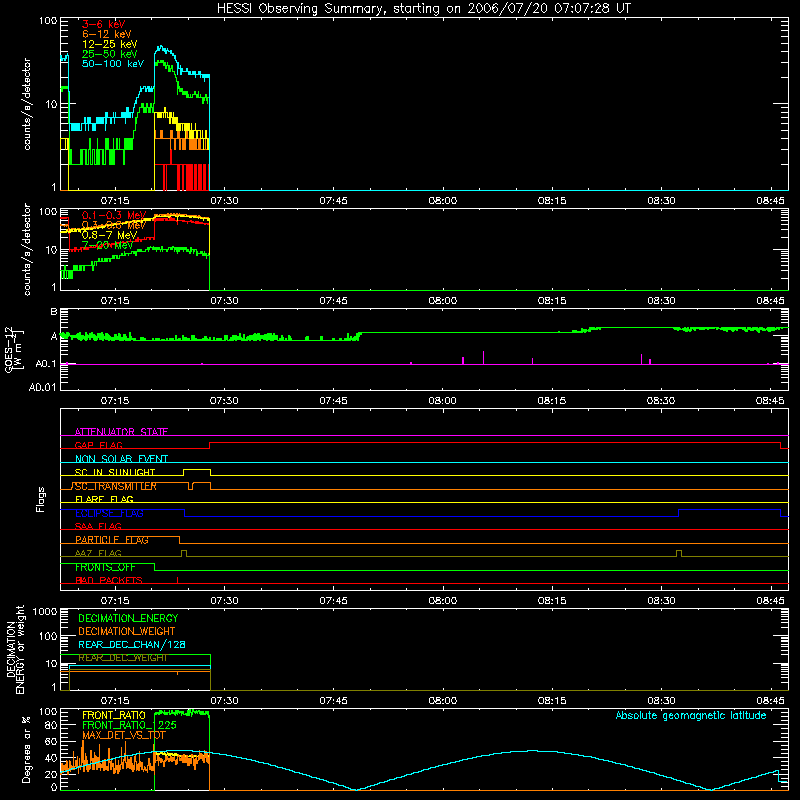800x800 pixels.
Task: Click the 'MAX_DET_VS_TOT' legend entry
Action: click(x=124, y=736)
